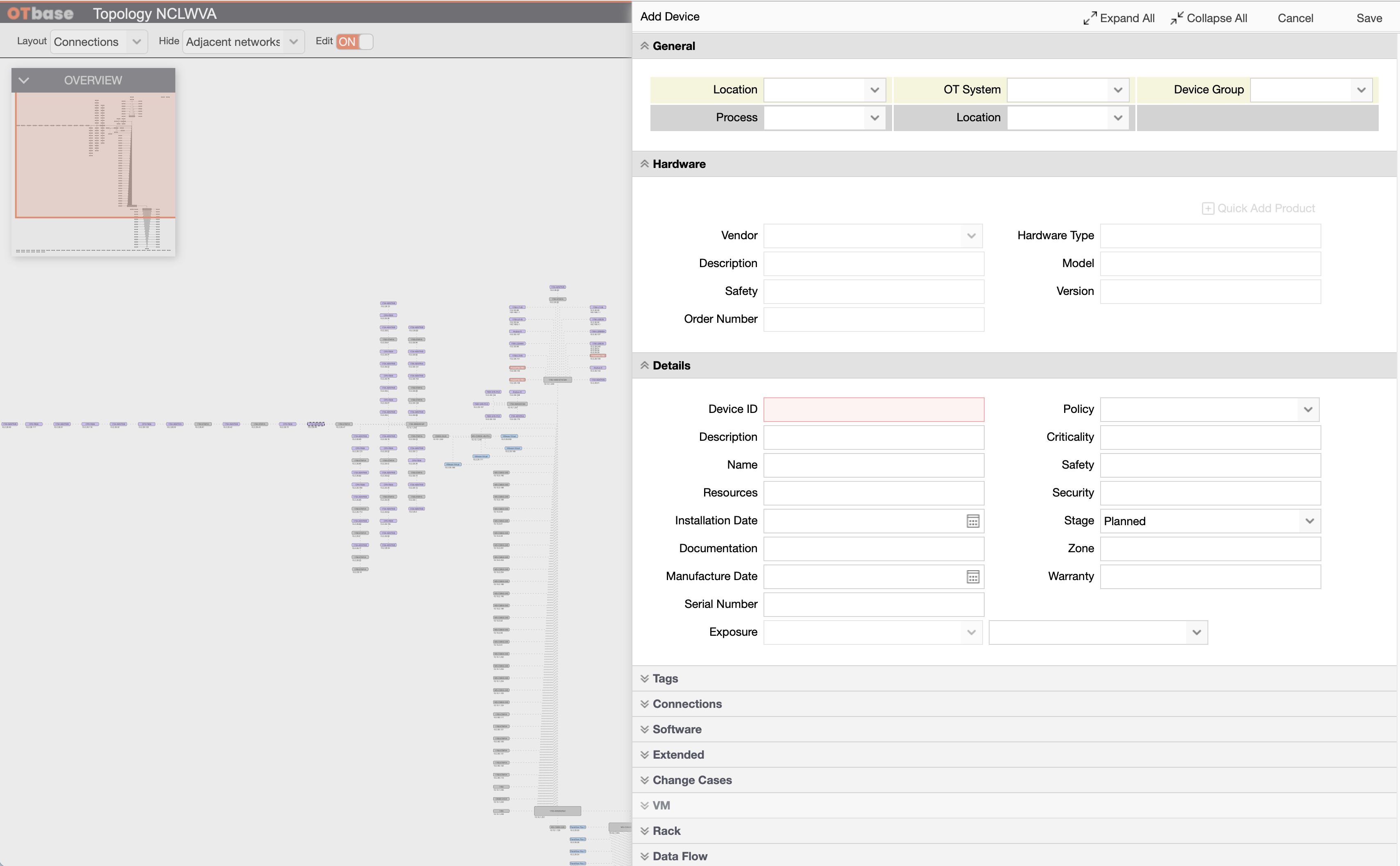The height and width of the screenshot is (866, 1400).
Task: Expand the Rack section
Action: (1014, 831)
